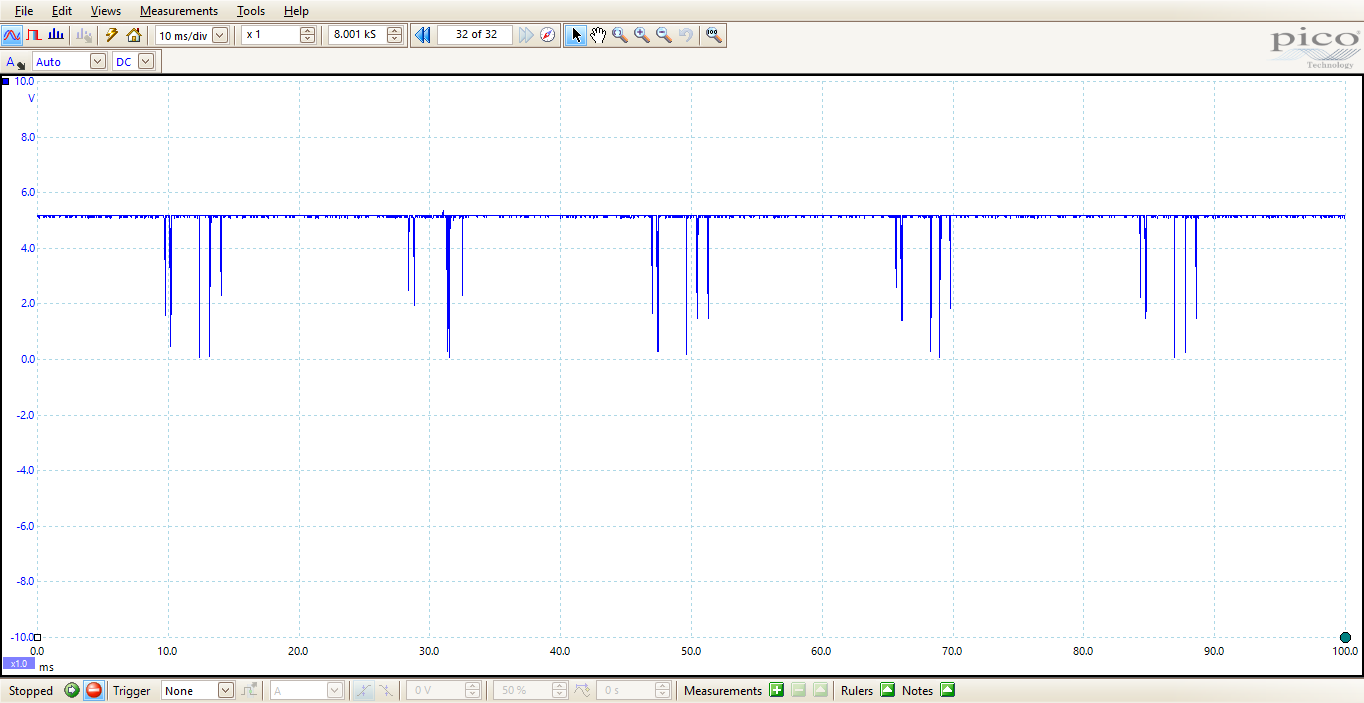Decrease sample count 8.001 kS
The height and width of the screenshot is (703, 1364).
coord(395,40)
